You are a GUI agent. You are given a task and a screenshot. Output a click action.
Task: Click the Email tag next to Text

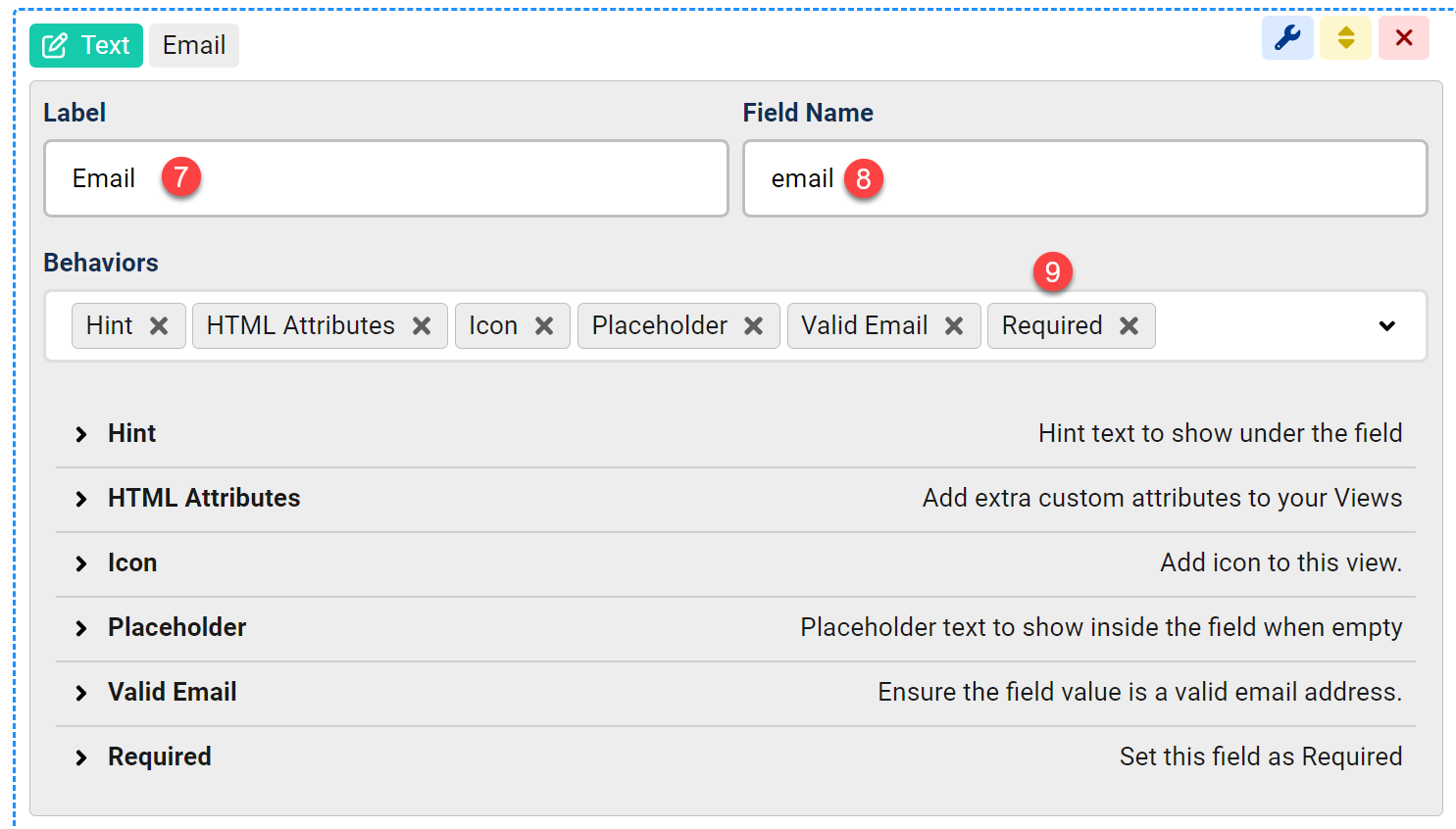coord(194,46)
